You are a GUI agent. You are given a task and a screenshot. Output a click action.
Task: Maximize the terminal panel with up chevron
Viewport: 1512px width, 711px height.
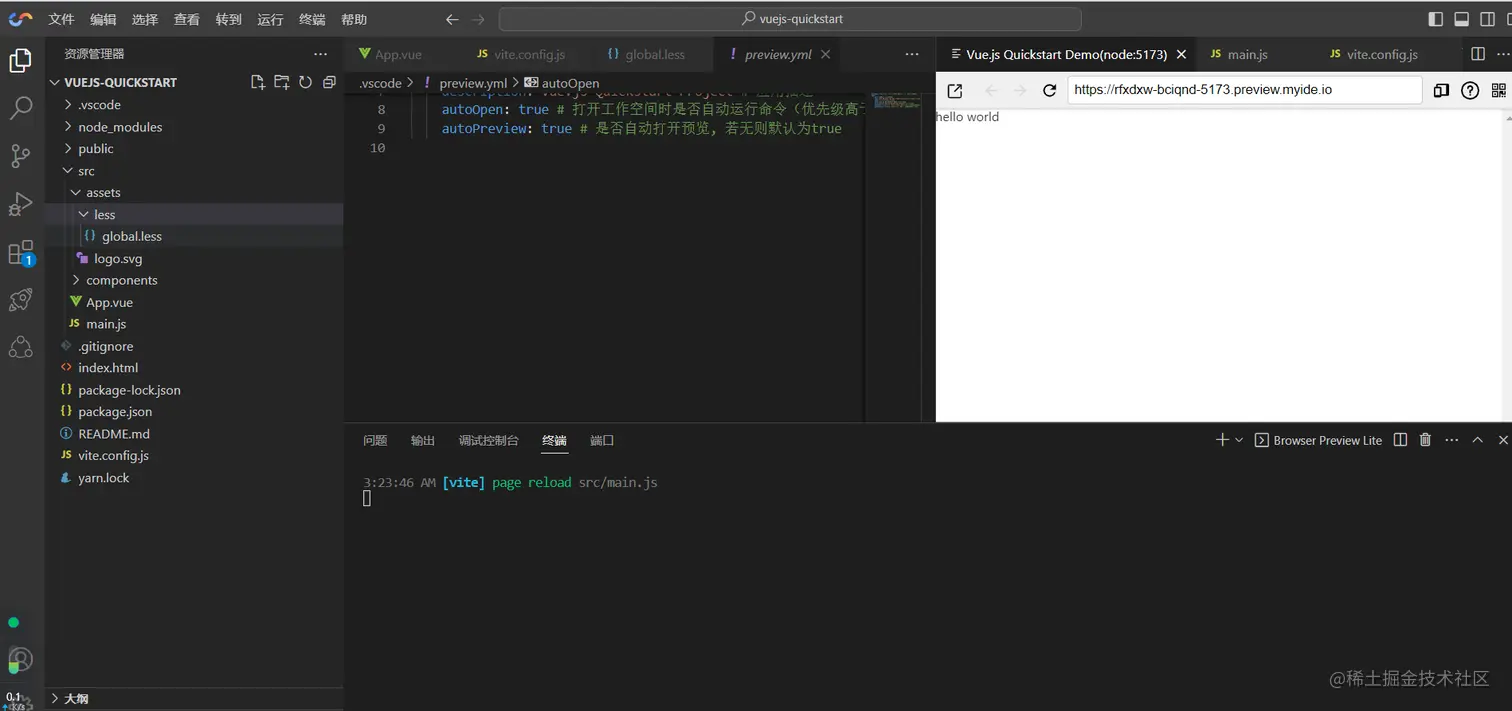click(1477, 440)
